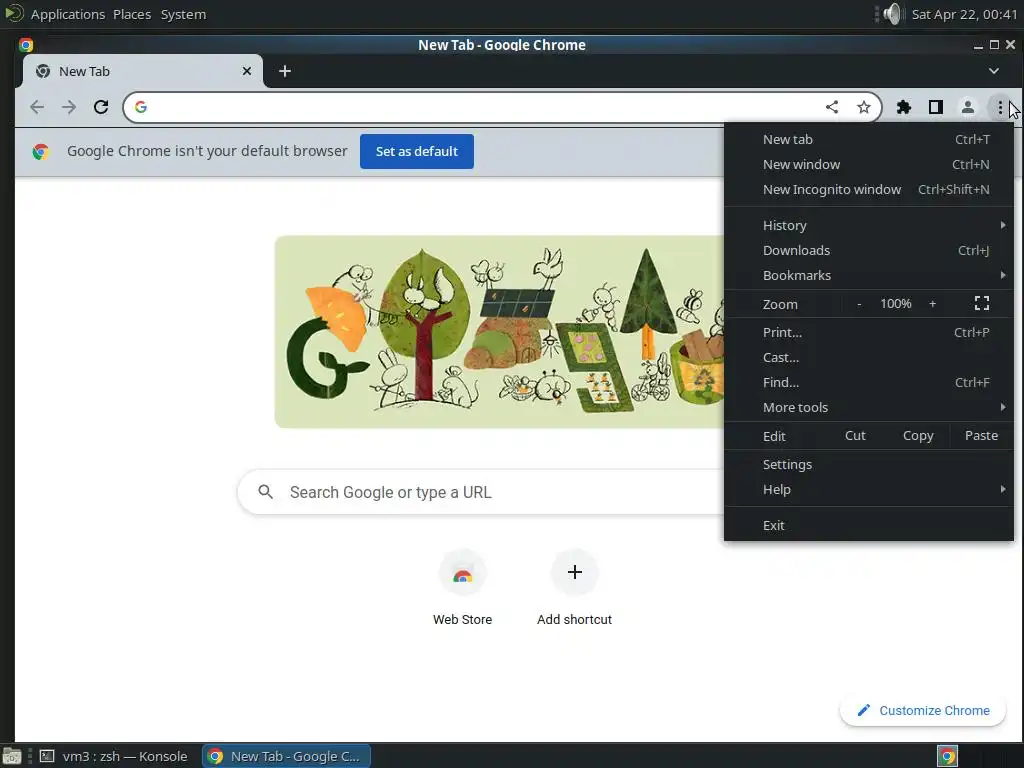1024x768 pixels.
Task: Open New Incognito window
Action: pyautogui.click(x=869, y=189)
